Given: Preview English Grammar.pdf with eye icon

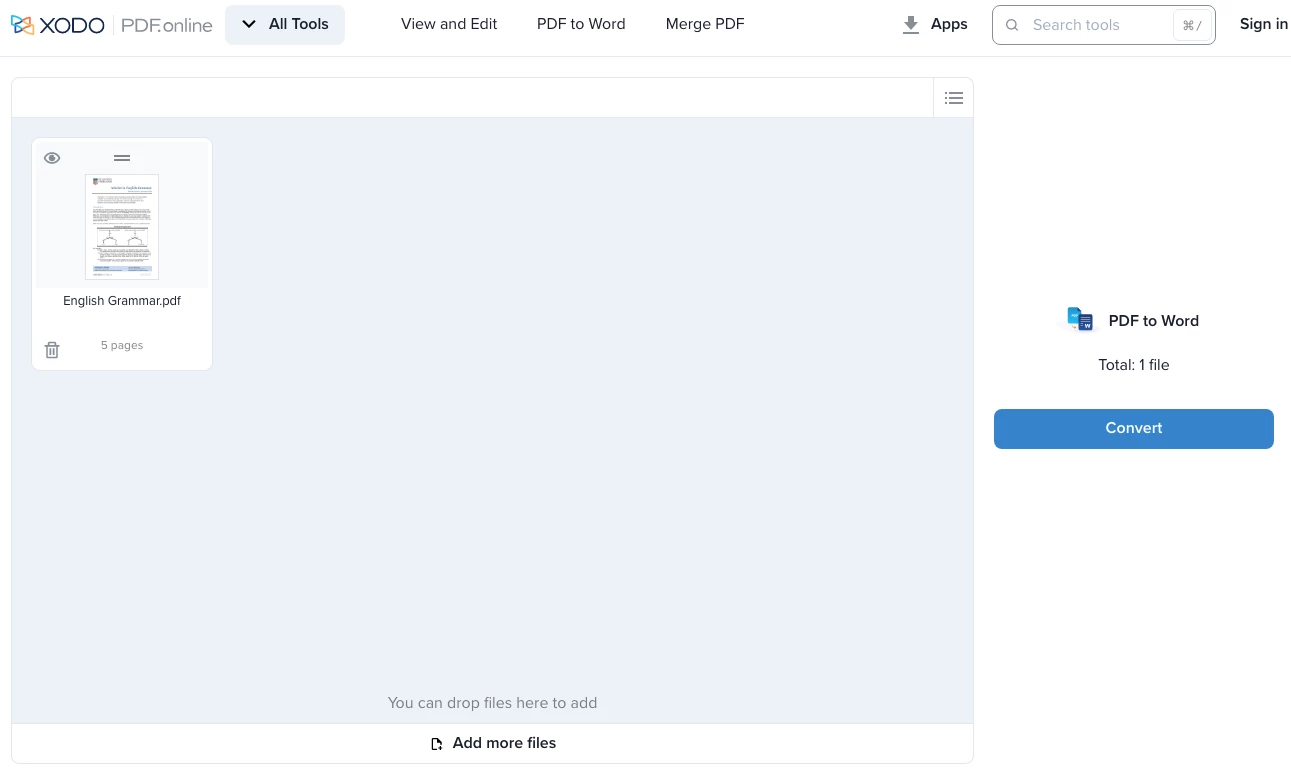Looking at the screenshot, I should [x=52, y=158].
